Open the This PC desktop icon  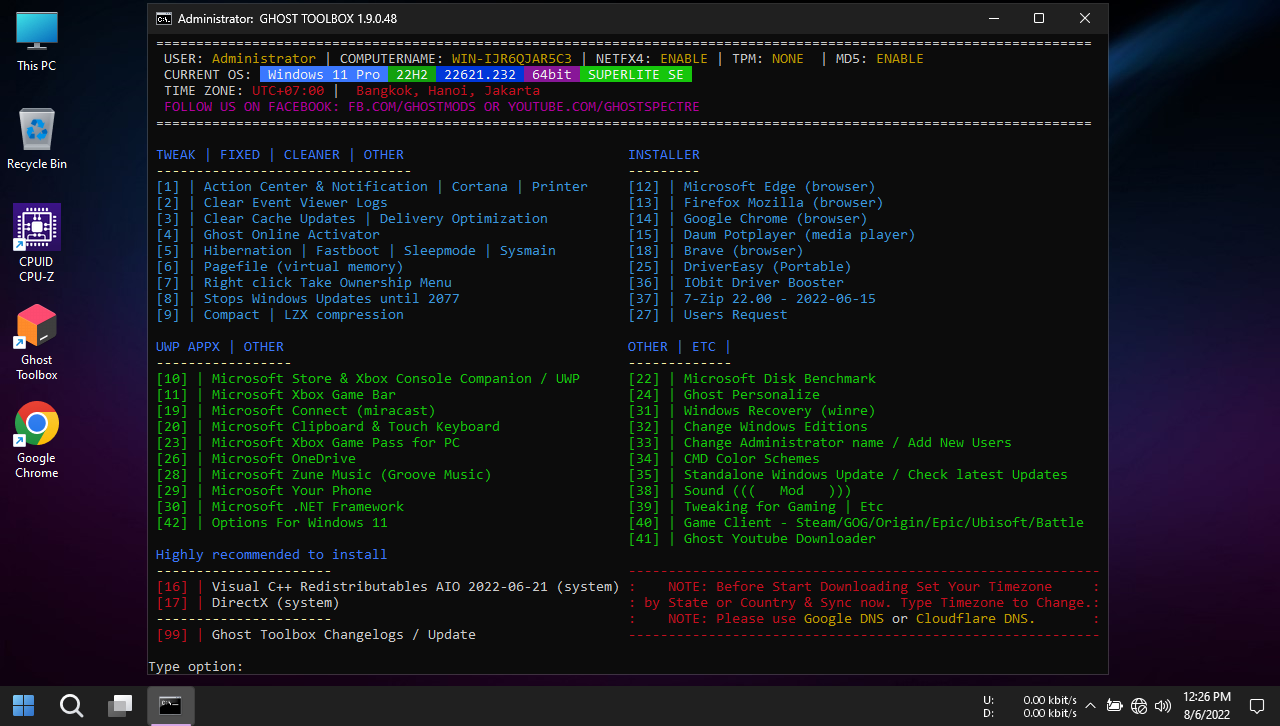point(37,40)
